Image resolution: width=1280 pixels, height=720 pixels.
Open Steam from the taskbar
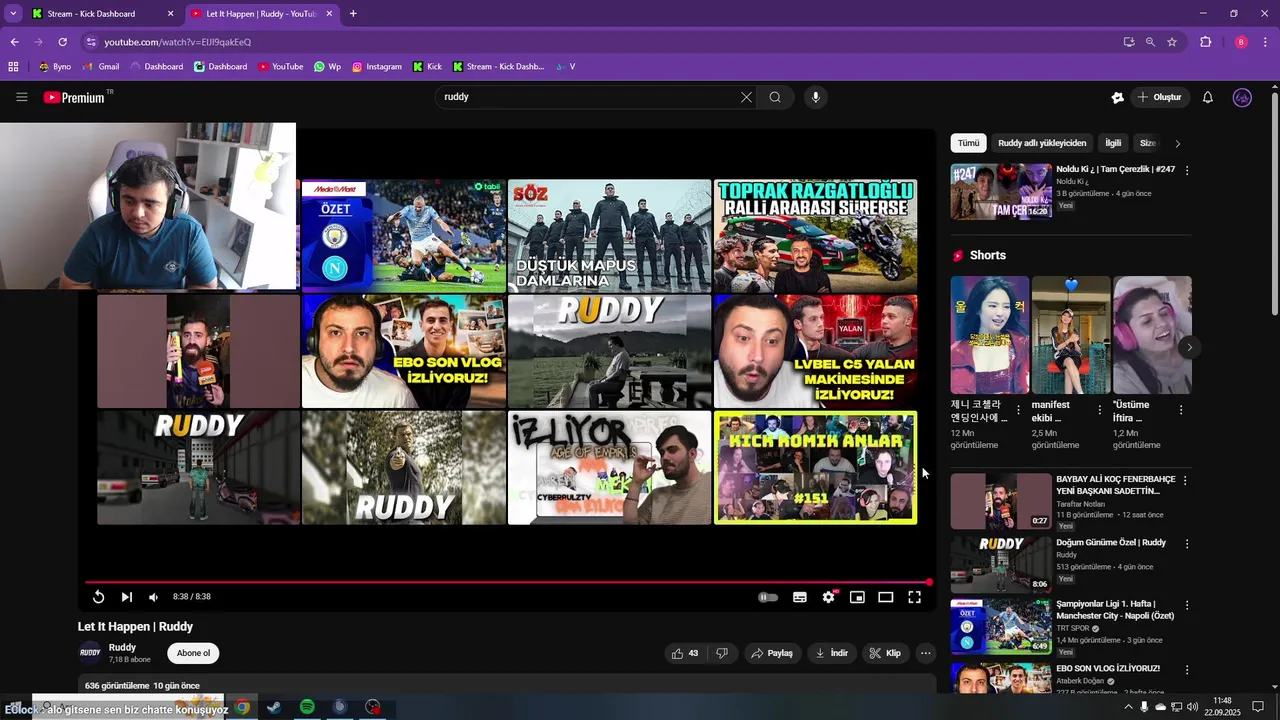pyautogui.click(x=273, y=707)
